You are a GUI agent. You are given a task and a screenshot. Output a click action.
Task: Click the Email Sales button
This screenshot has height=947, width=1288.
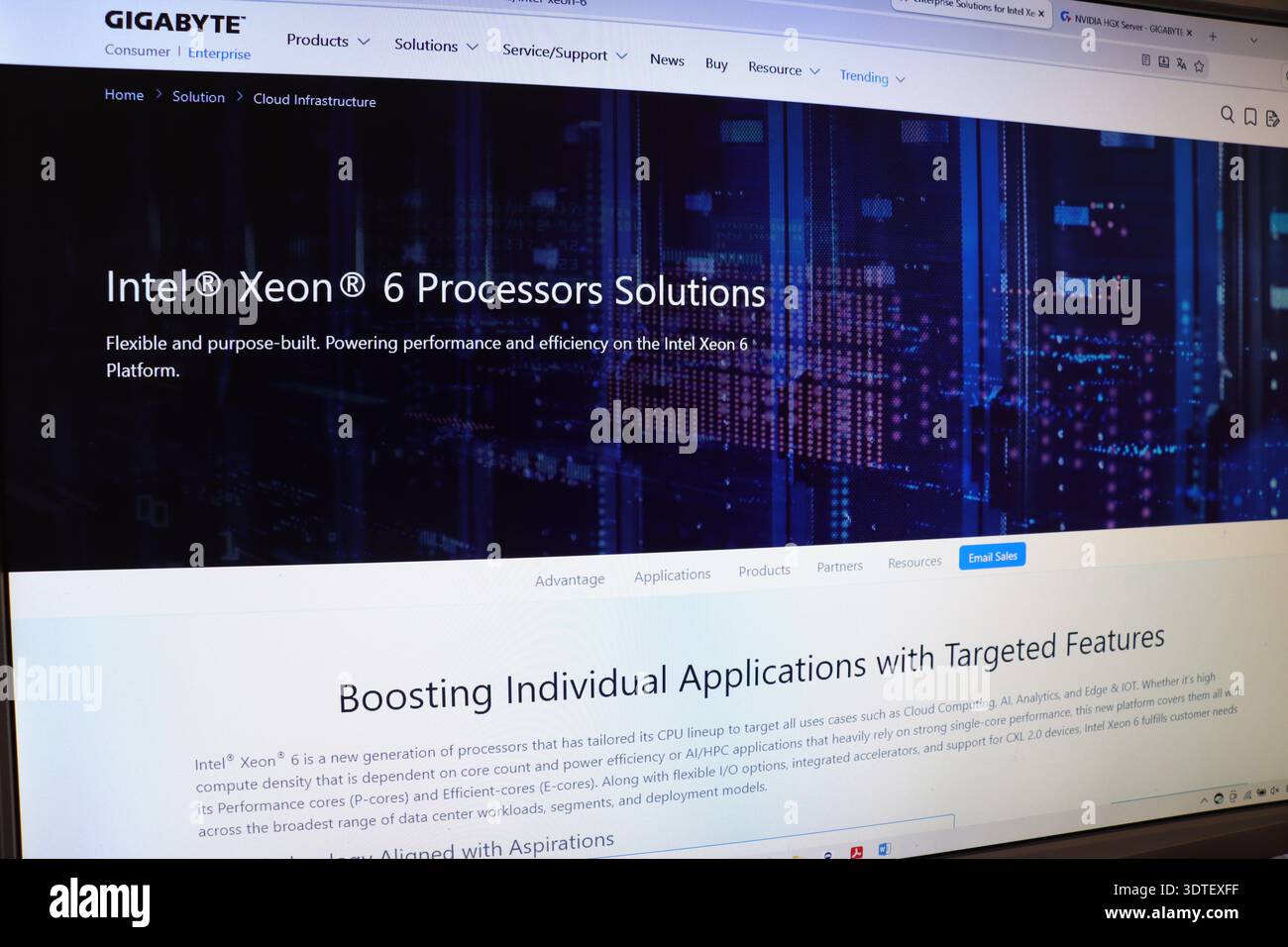[x=992, y=557]
